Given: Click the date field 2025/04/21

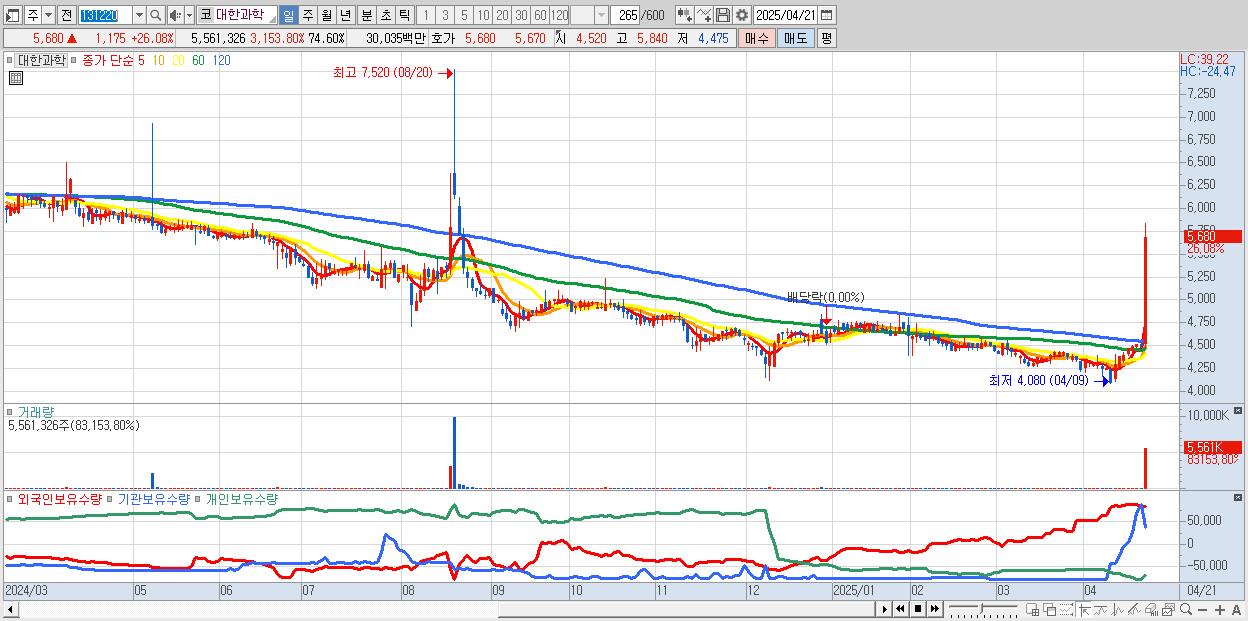Looking at the screenshot, I should tap(786, 15).
